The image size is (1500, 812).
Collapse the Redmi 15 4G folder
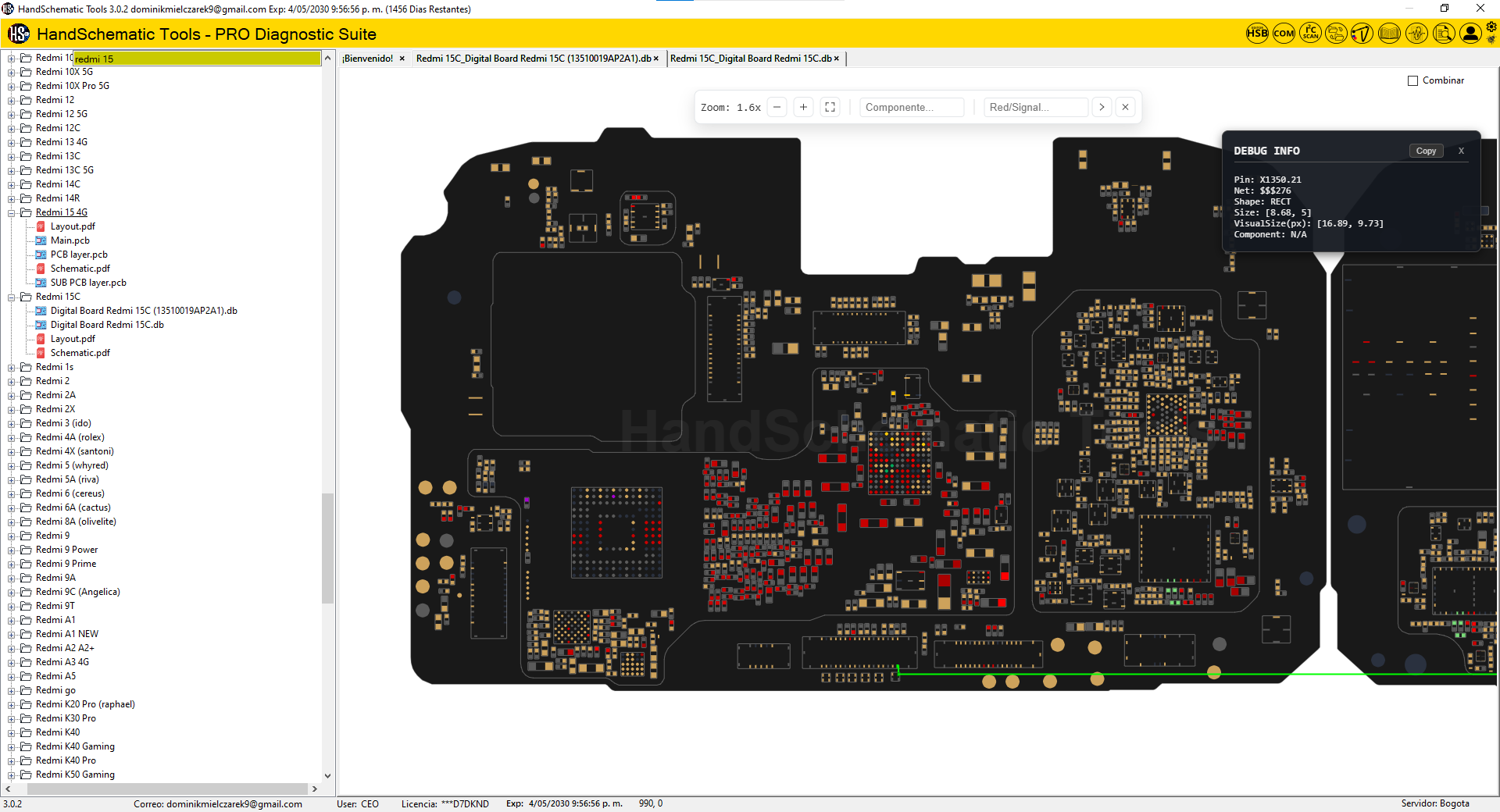click(x=12, y=212)
